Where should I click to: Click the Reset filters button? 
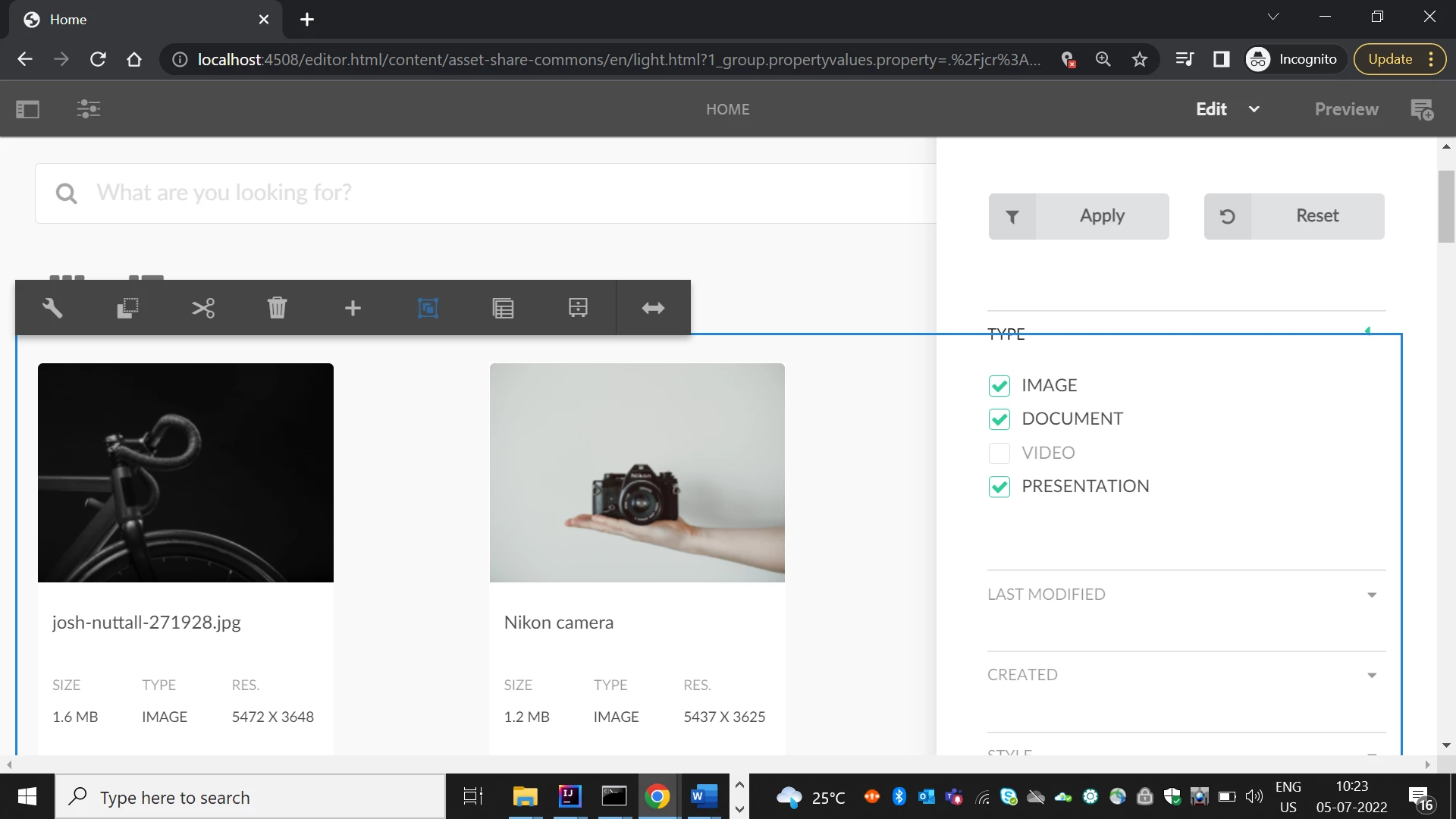click(x=1294, y=216)
